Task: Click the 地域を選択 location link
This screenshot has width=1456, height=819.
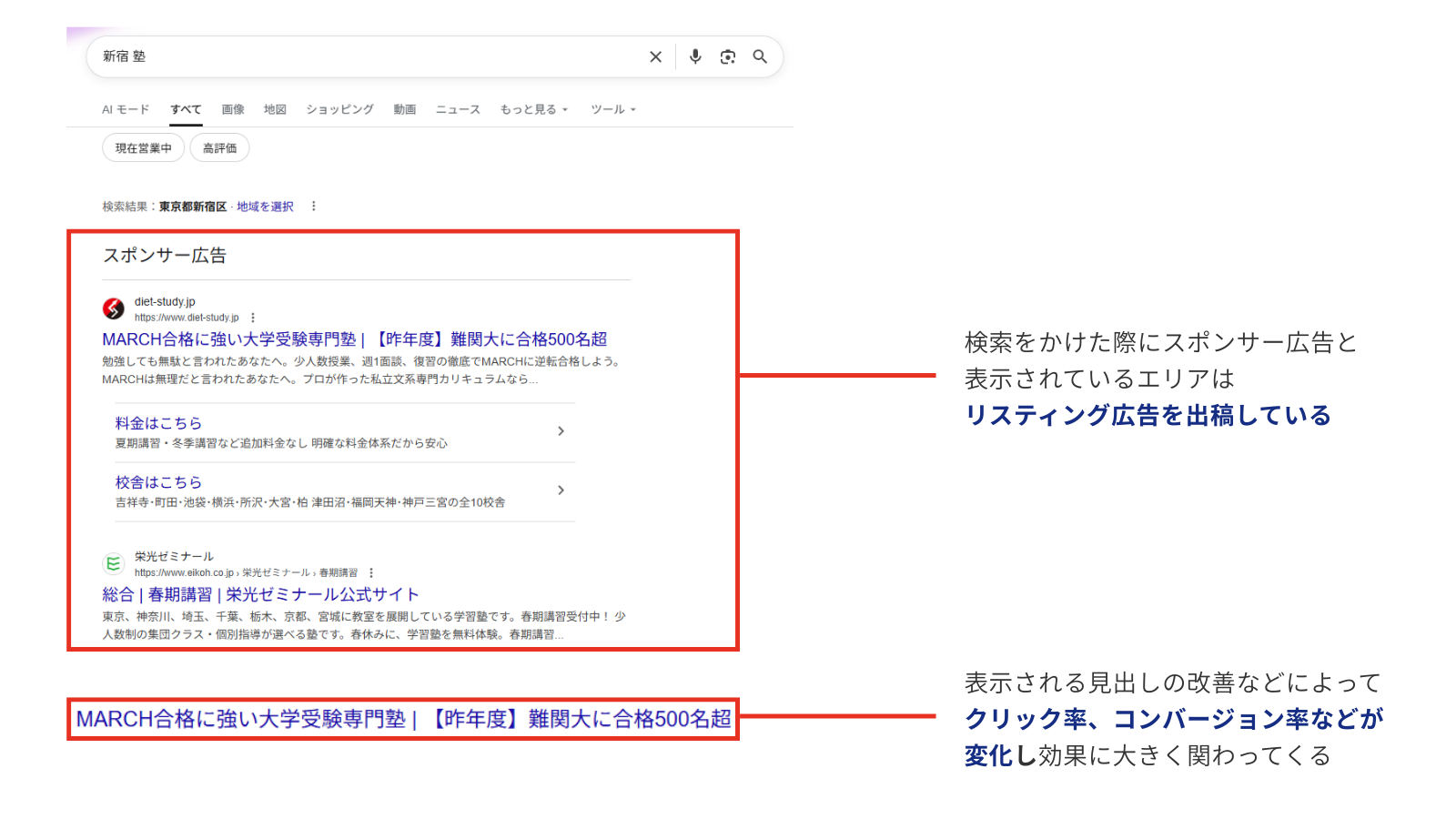Action: coord(265,207)
